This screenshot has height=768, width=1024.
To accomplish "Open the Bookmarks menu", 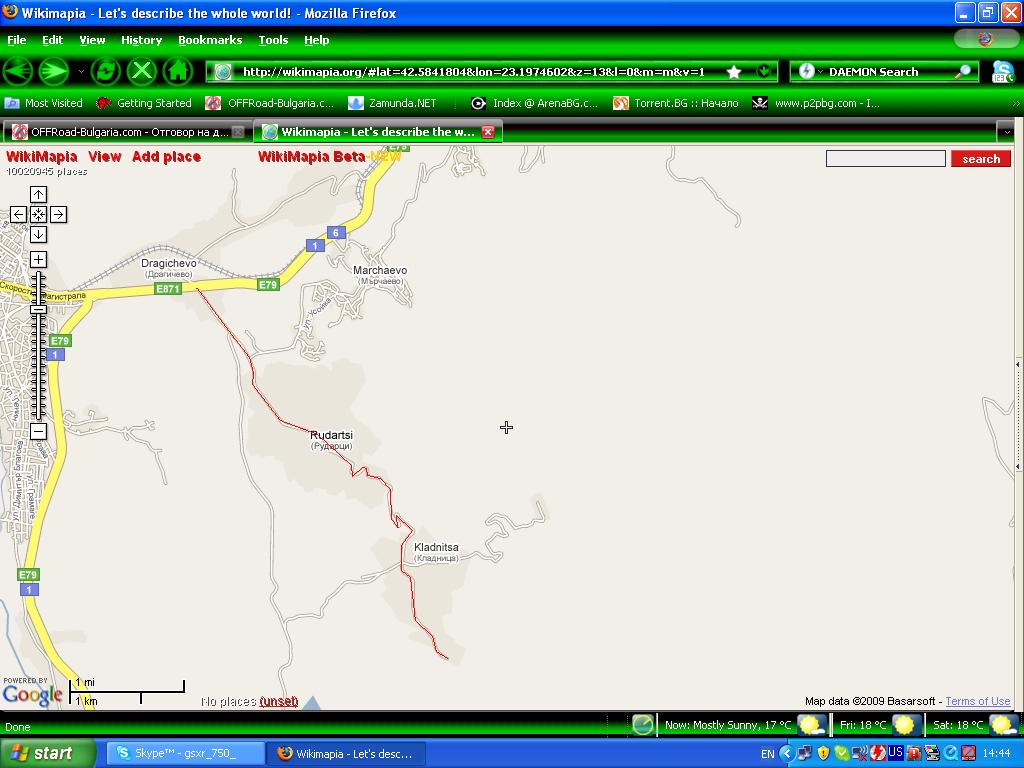I will click(x=210, y=40).
